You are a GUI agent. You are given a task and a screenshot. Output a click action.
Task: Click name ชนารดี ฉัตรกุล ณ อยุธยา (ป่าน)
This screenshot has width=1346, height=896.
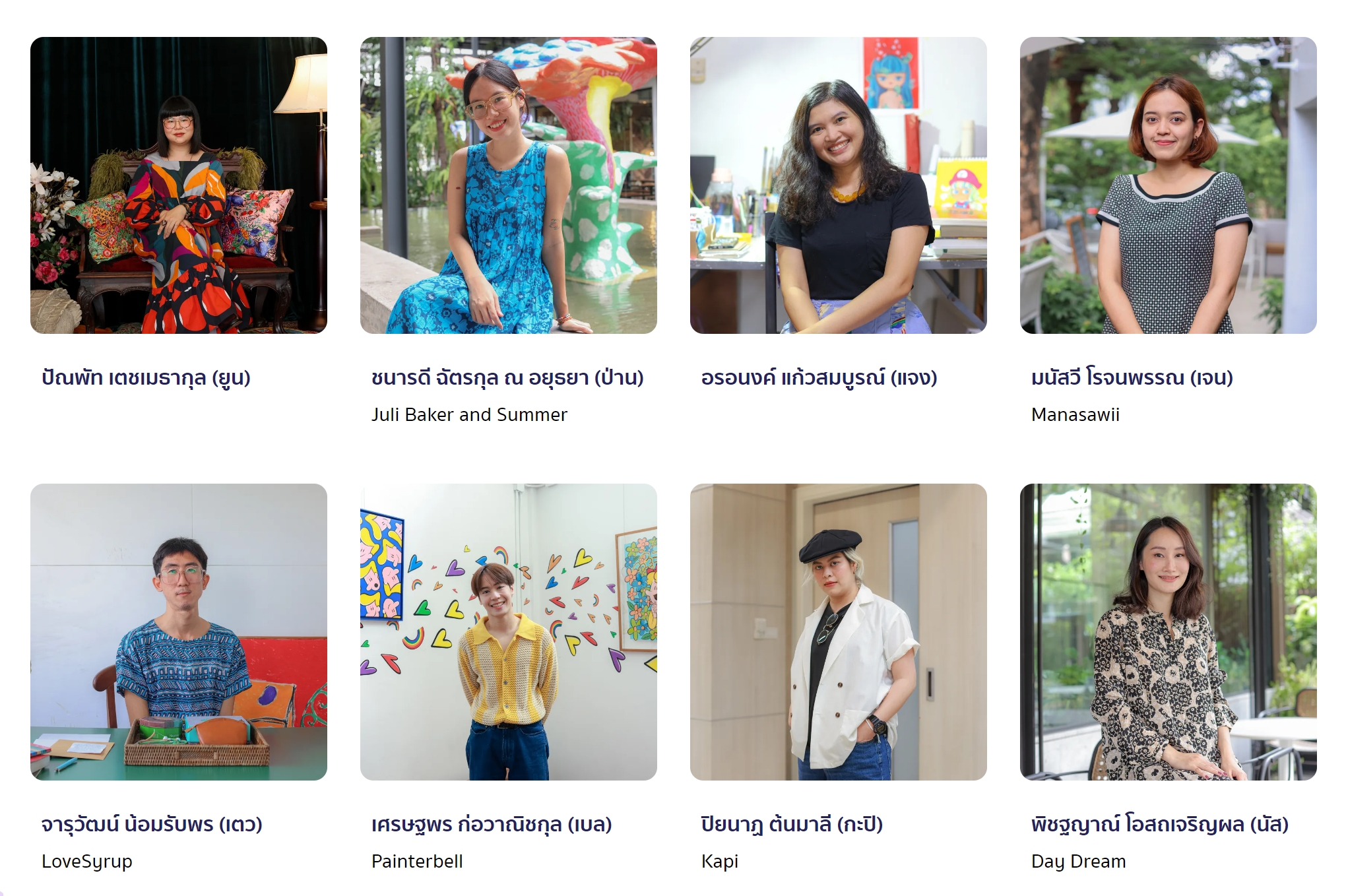(x=507, y=378)
